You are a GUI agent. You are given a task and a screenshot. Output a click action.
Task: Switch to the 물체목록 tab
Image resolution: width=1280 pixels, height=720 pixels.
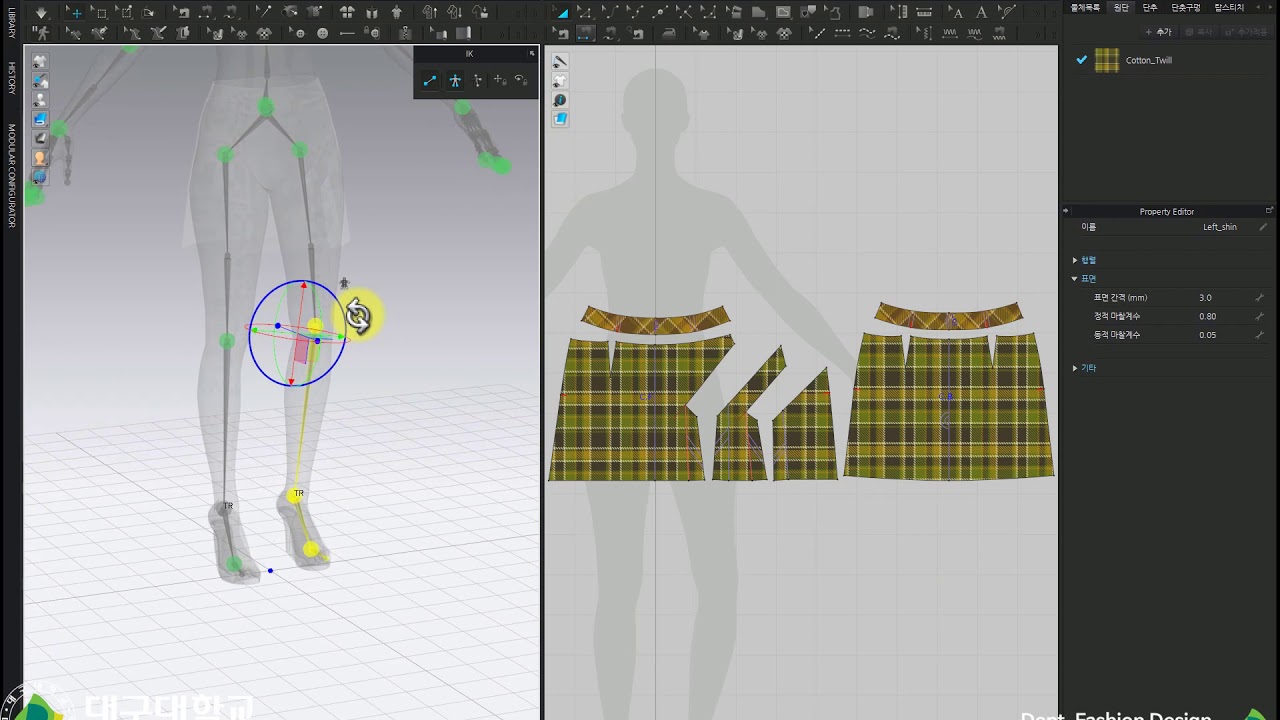[1085, 7]
